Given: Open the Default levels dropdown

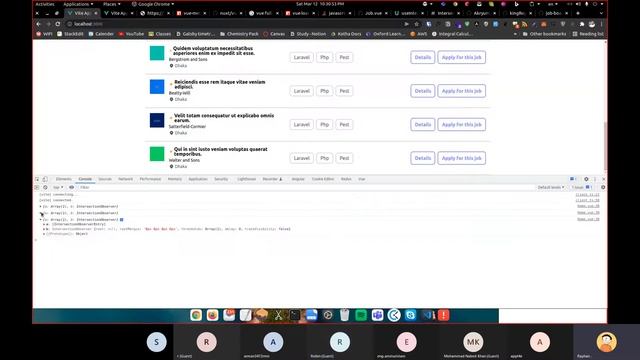Looking at the screenshot, I should tap(551, 187).
